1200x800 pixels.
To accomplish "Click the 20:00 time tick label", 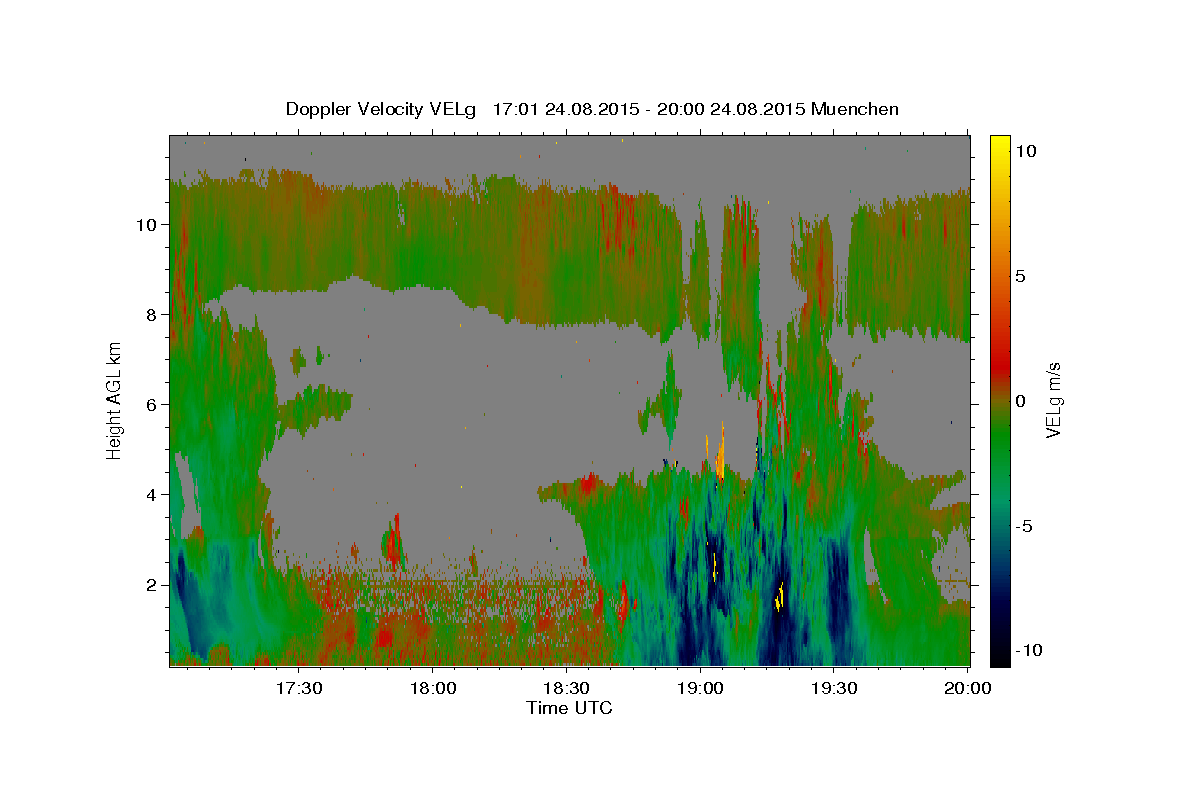I will [x=968, y=688].
